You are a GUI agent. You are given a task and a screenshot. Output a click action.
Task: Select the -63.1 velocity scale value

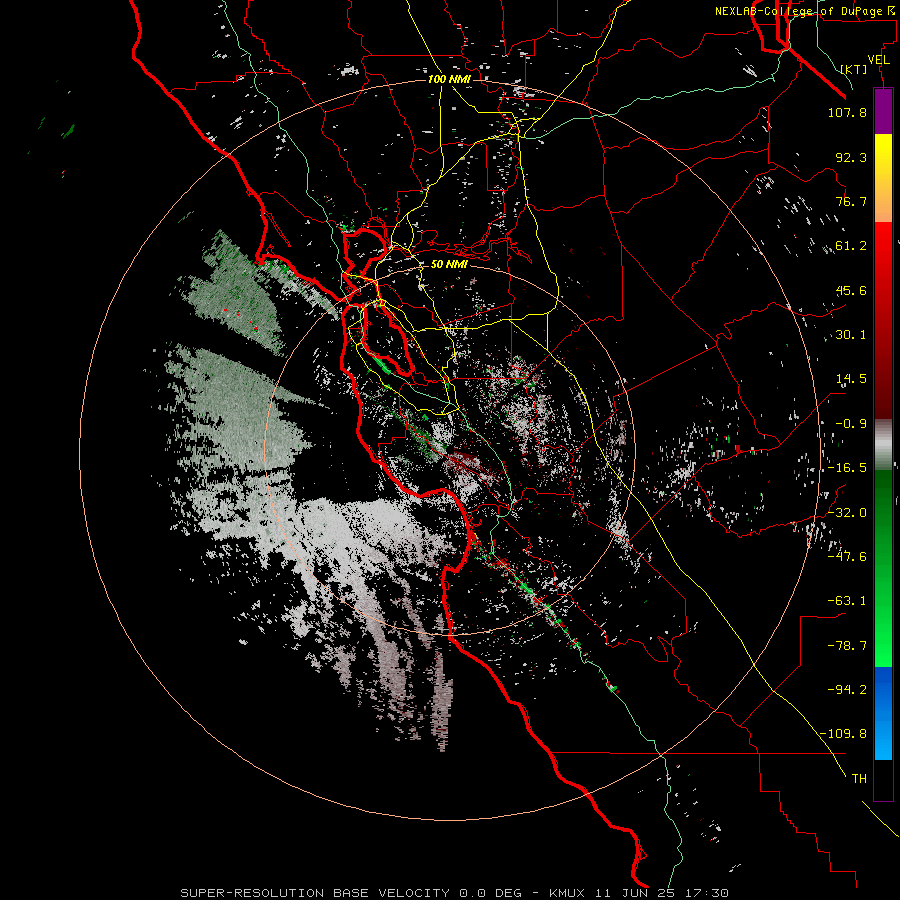coord(847,601)
